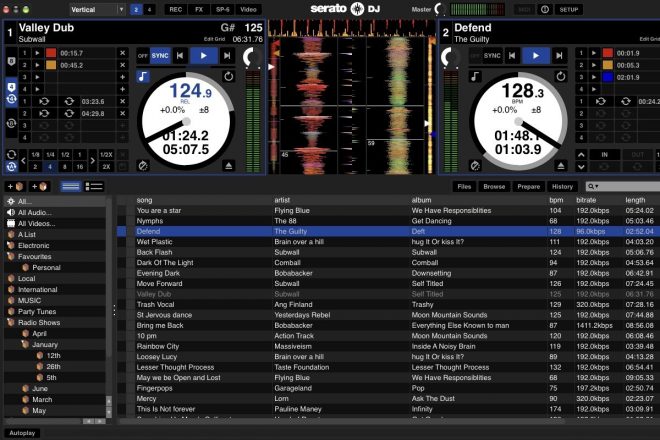Adjust the Master volume knob
Screen dimensions: 660x440
440,9
